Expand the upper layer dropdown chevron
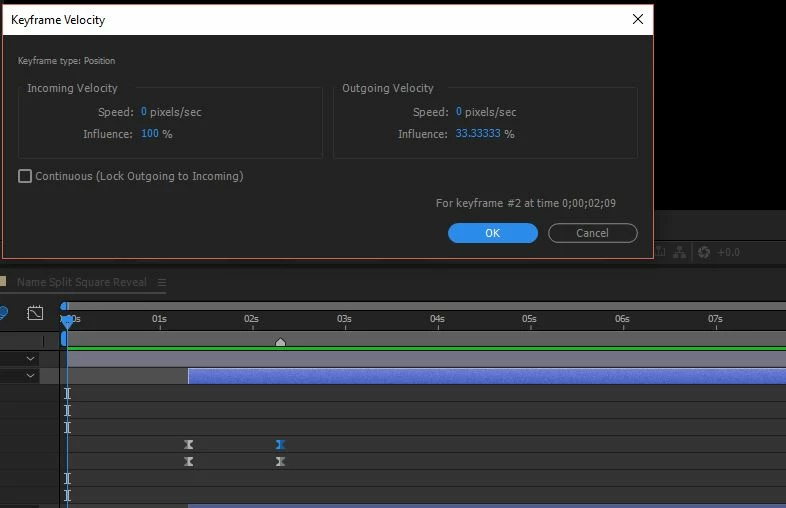The height and width of the screenshot is (508, 786). 31,359
